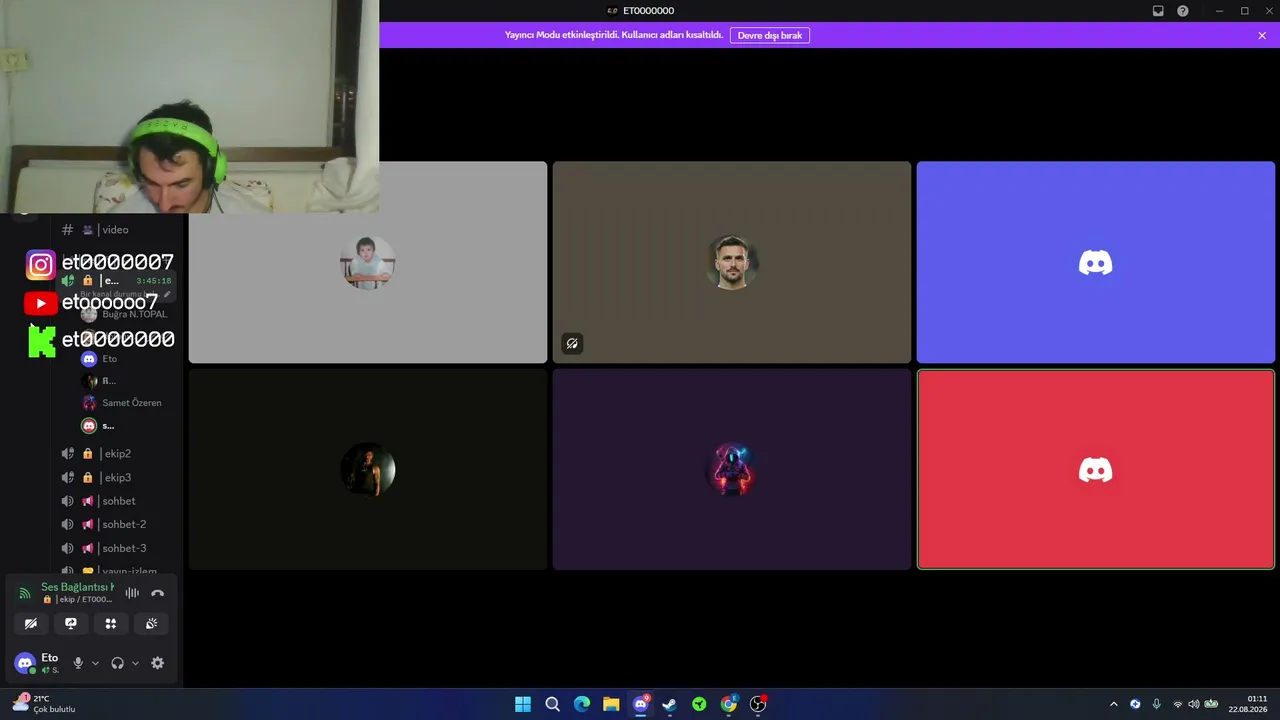Turn on camera in voice panel
The height and width of the screenshot is (720, 1280).
tap(31, 624)
